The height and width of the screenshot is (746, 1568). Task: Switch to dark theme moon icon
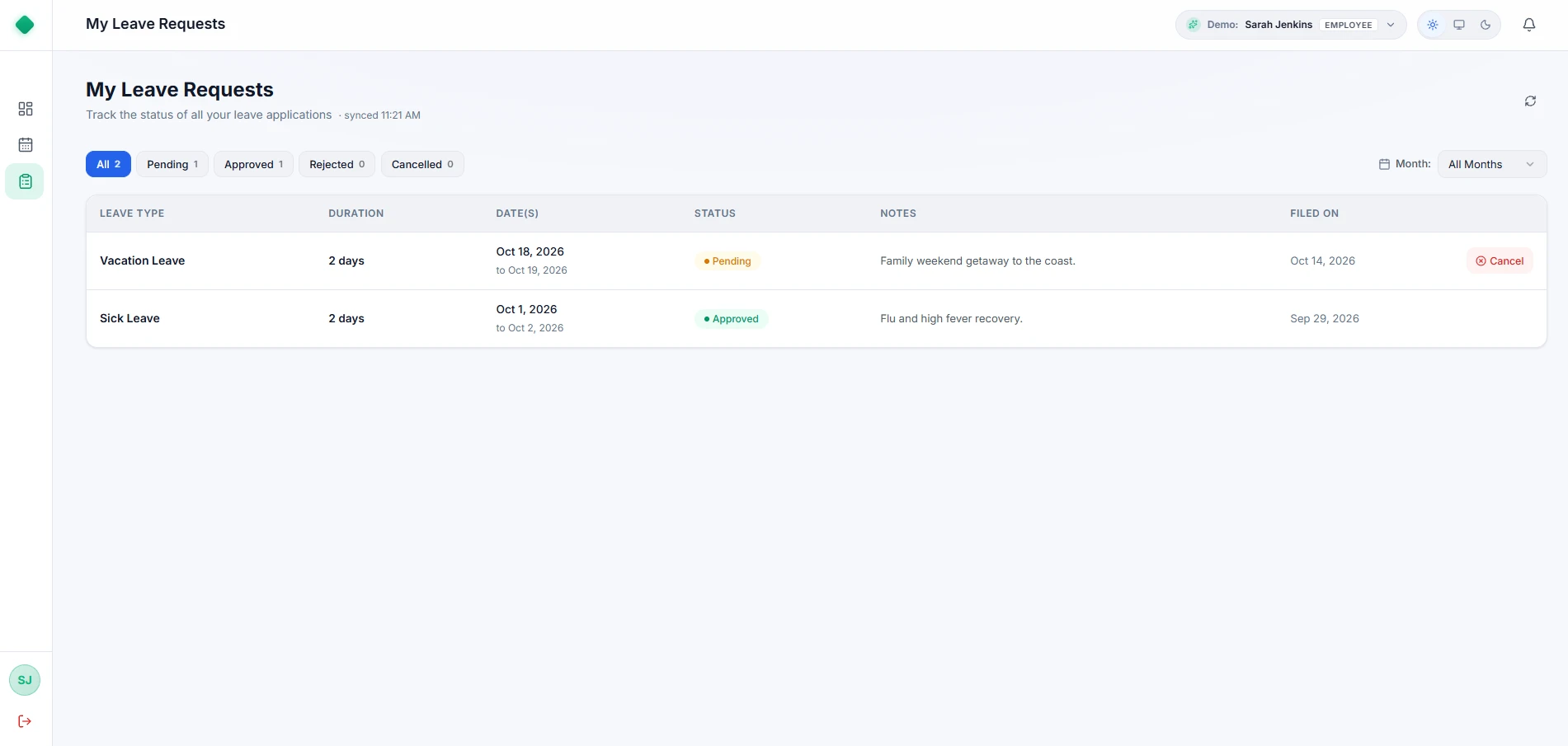tap(1486, 25)
